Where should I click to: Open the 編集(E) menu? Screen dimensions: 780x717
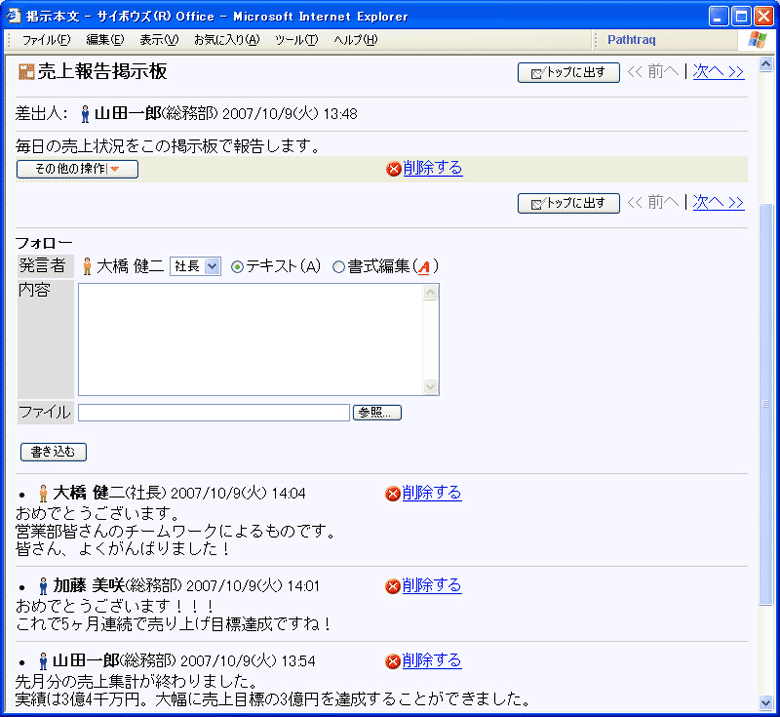click(105, 40)
